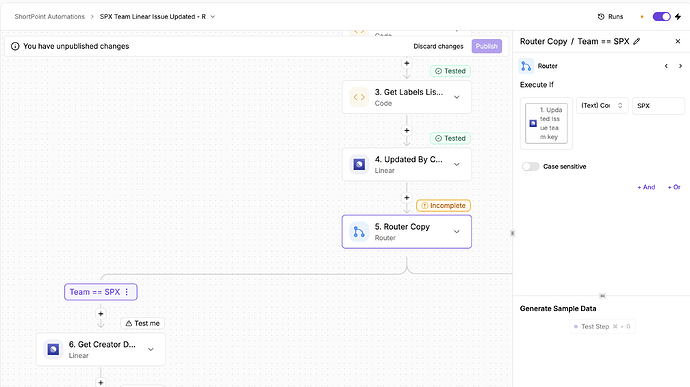The height and width of the screenshot is (387, 690).
Task: Click the horizontal panel resize handle
Action: (602, 296)
